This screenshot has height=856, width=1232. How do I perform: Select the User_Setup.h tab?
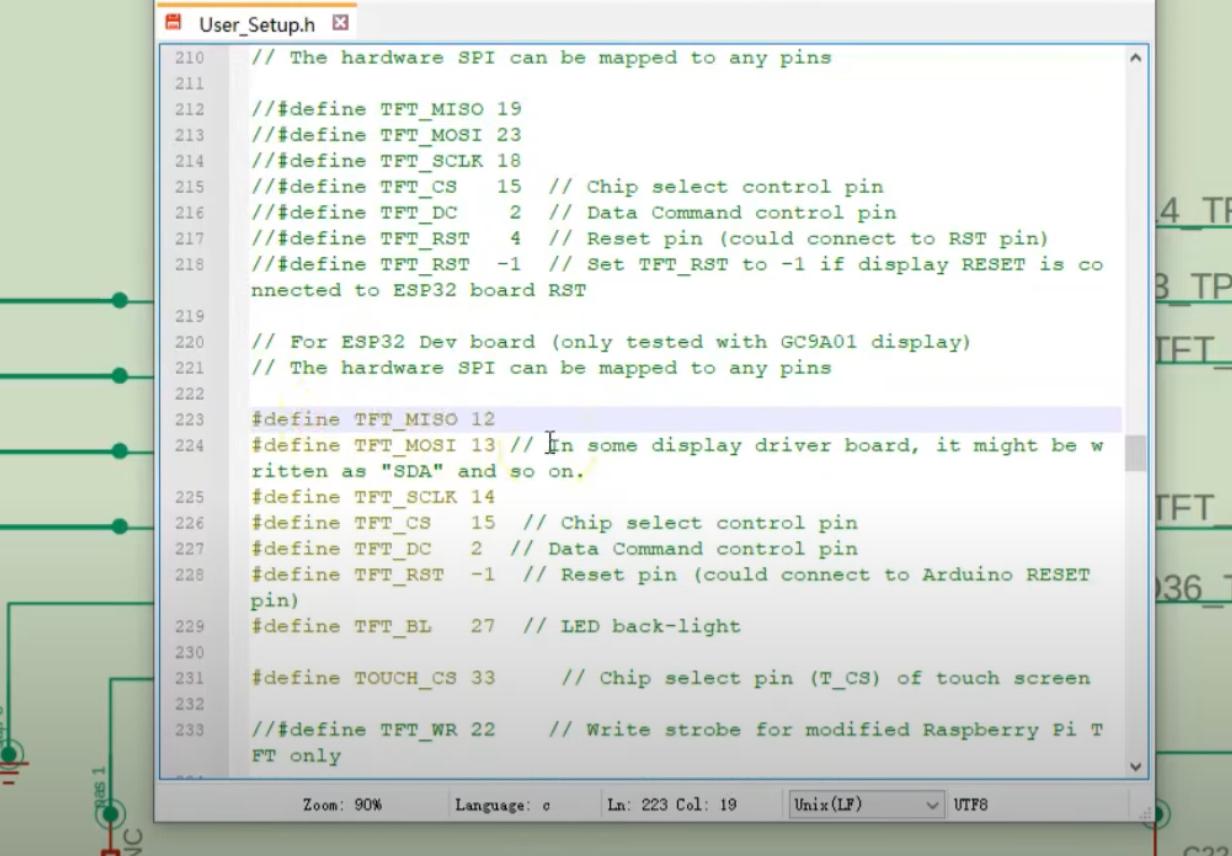click(x=257, y=23)
